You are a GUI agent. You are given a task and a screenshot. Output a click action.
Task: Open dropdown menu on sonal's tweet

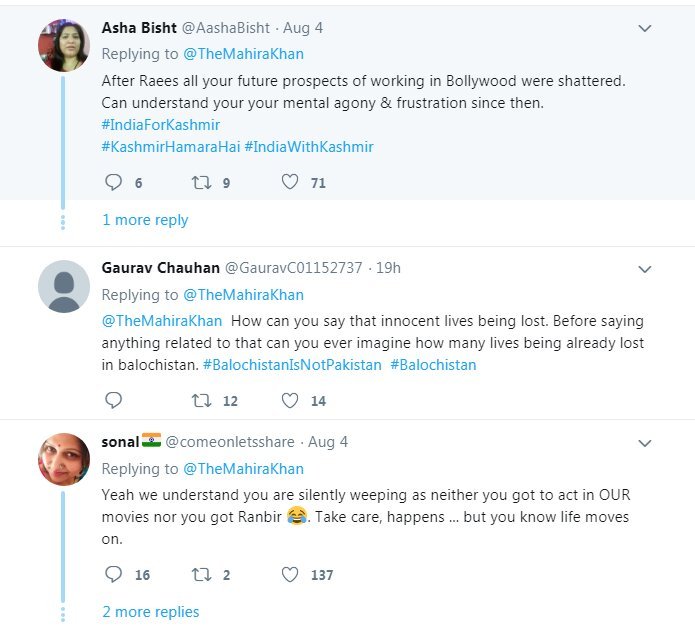coord(645,443)
